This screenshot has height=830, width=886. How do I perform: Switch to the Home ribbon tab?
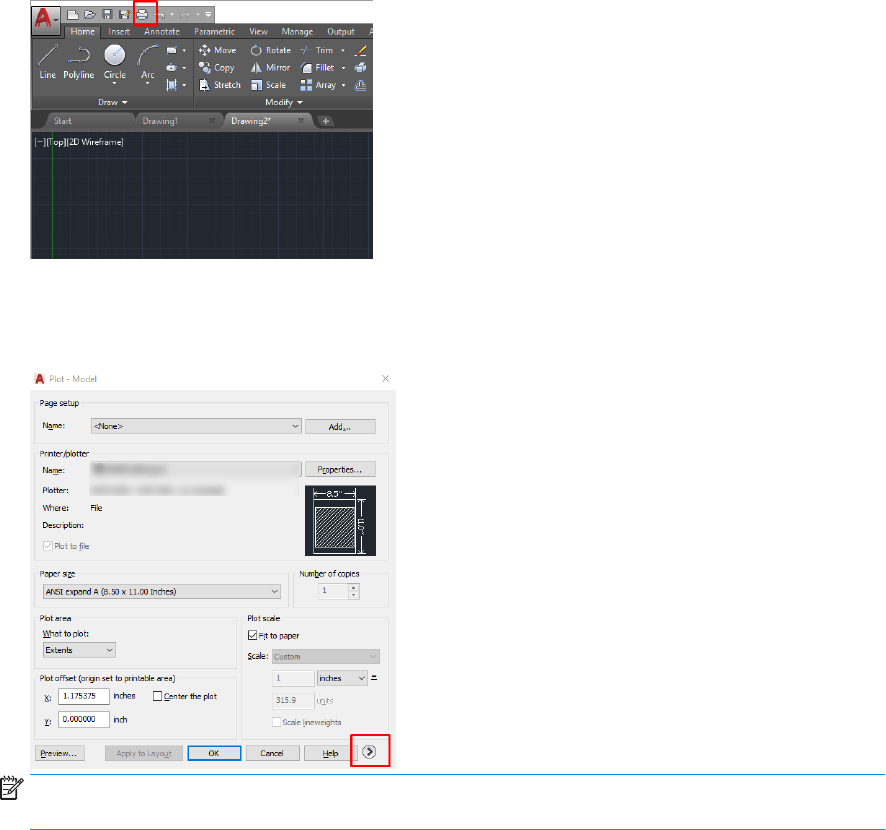82,32
